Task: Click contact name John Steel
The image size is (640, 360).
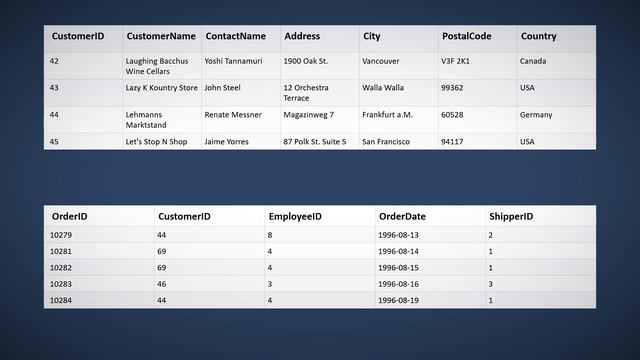Action: tap(222, 88)
